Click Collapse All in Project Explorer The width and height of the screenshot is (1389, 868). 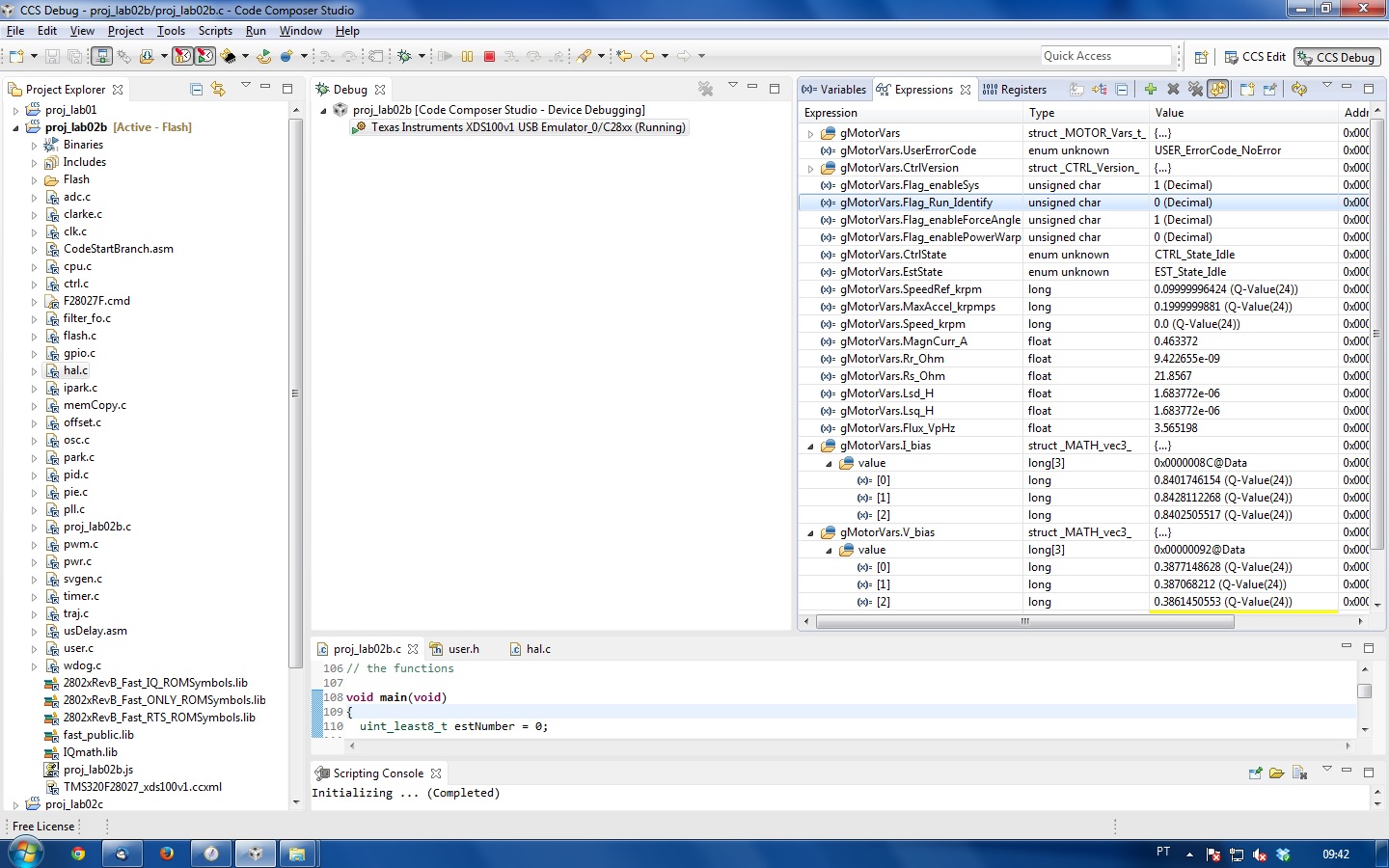(x=197, y=89)
